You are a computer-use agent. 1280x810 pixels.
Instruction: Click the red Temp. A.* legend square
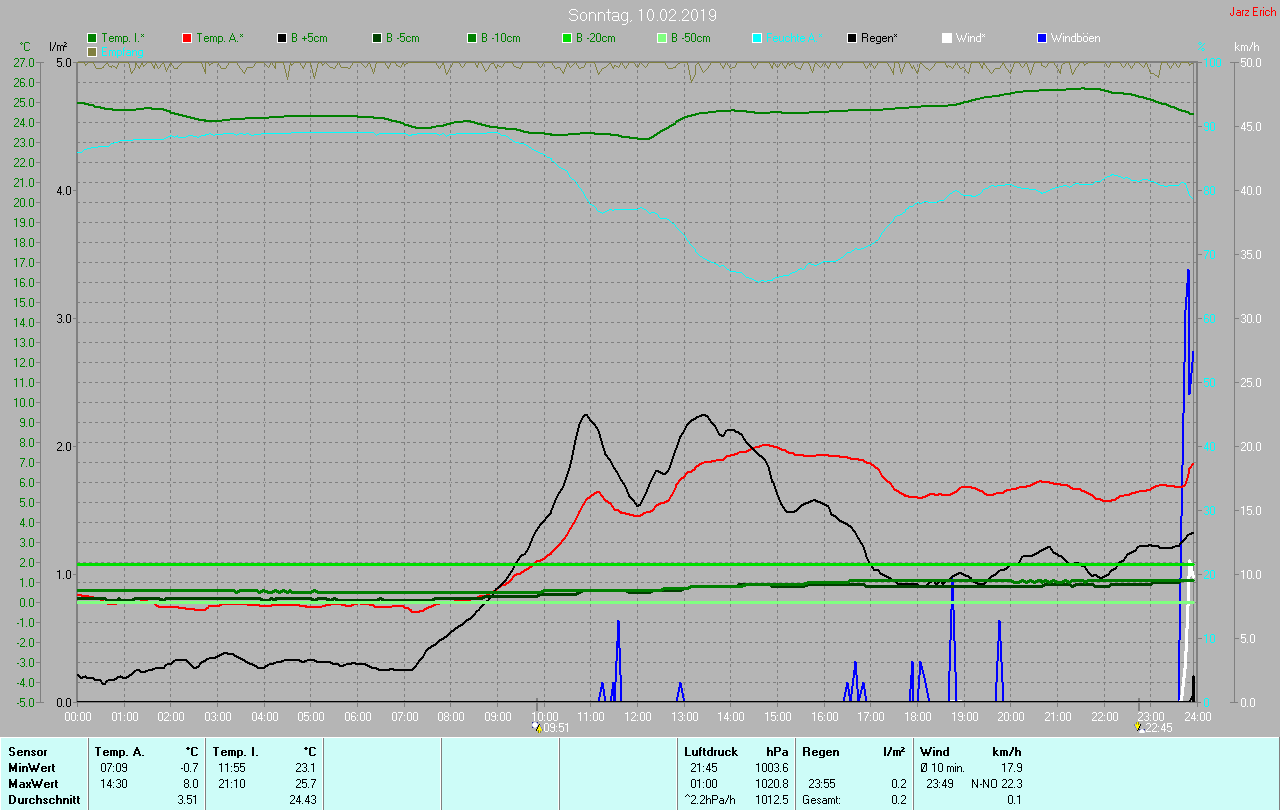[x=187, y=38]
